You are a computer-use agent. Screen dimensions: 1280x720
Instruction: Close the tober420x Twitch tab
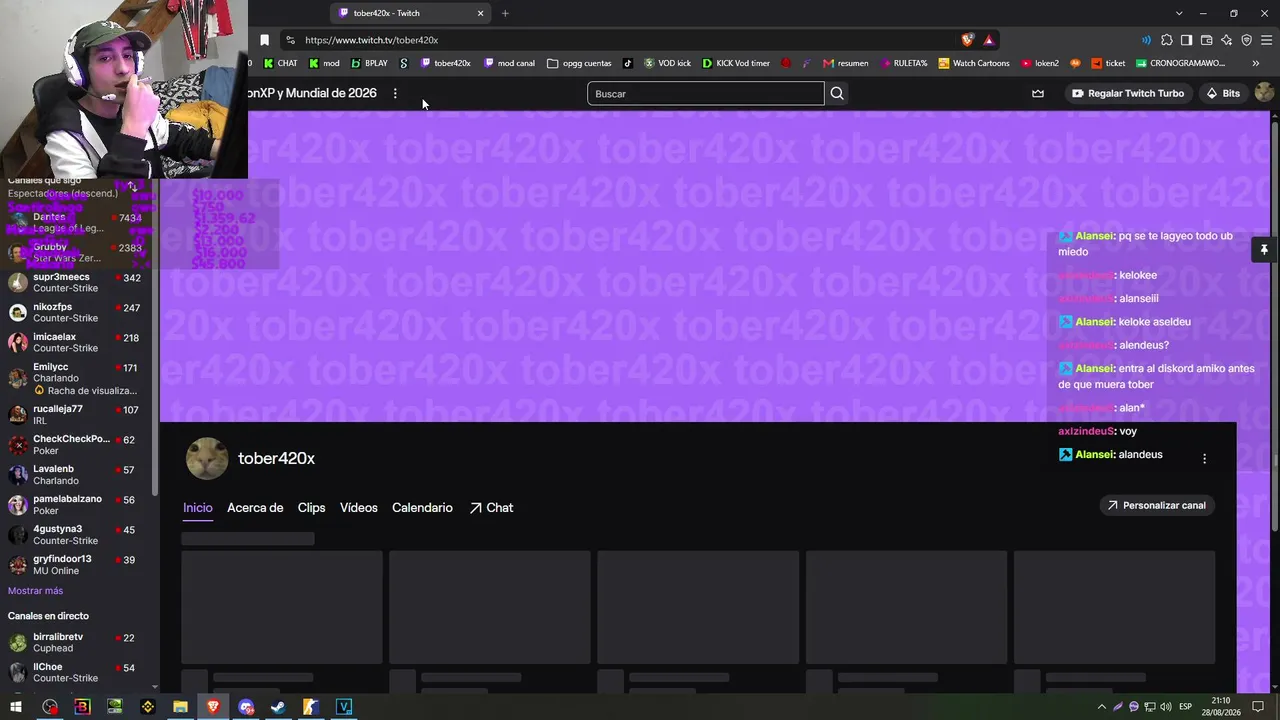click(x=480, y=13)
